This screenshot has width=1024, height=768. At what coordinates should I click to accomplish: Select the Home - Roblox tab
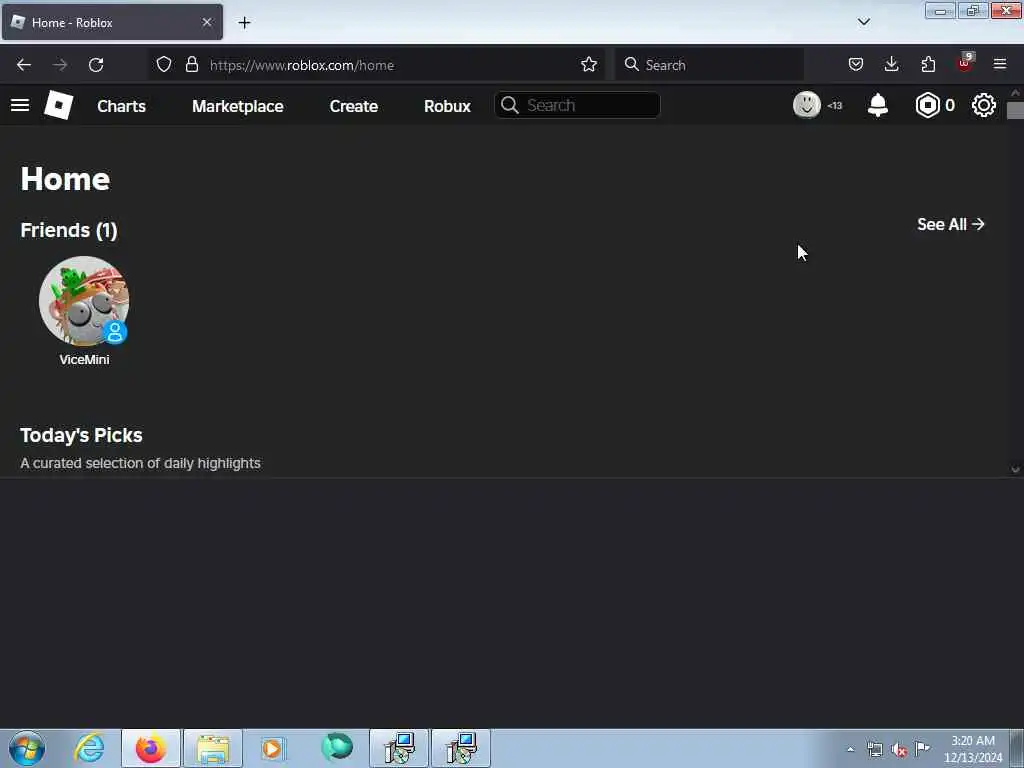tap(112, 22)
